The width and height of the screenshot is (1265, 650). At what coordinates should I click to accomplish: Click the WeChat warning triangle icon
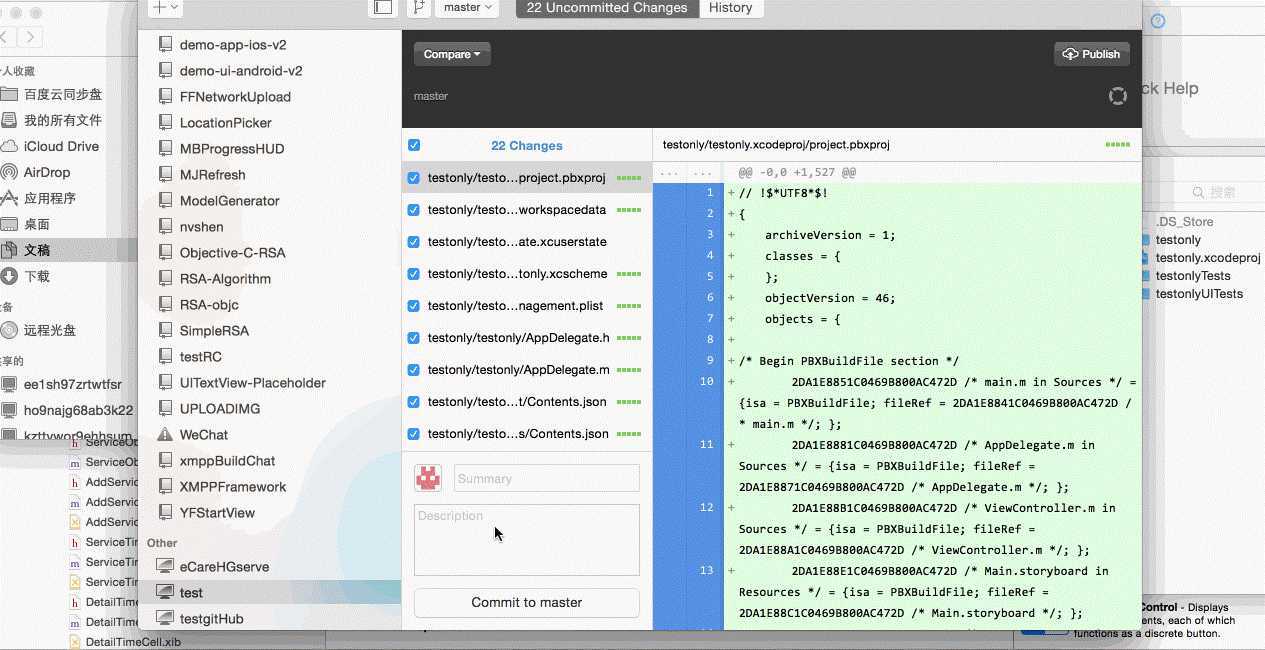pos(166,435)
